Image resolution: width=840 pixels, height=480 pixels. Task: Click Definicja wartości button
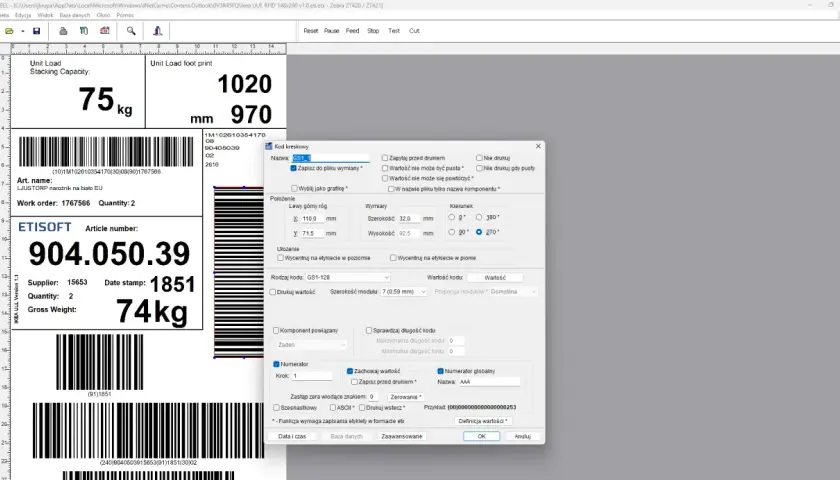(483, 421)
